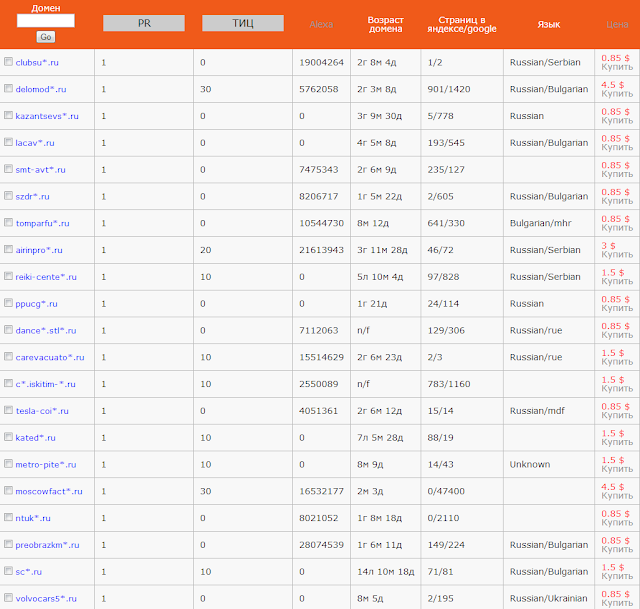This screenshot has width=640, height=609.
Task: Tick the checkbox for clubsu*.ru
Action: (8, 62)
